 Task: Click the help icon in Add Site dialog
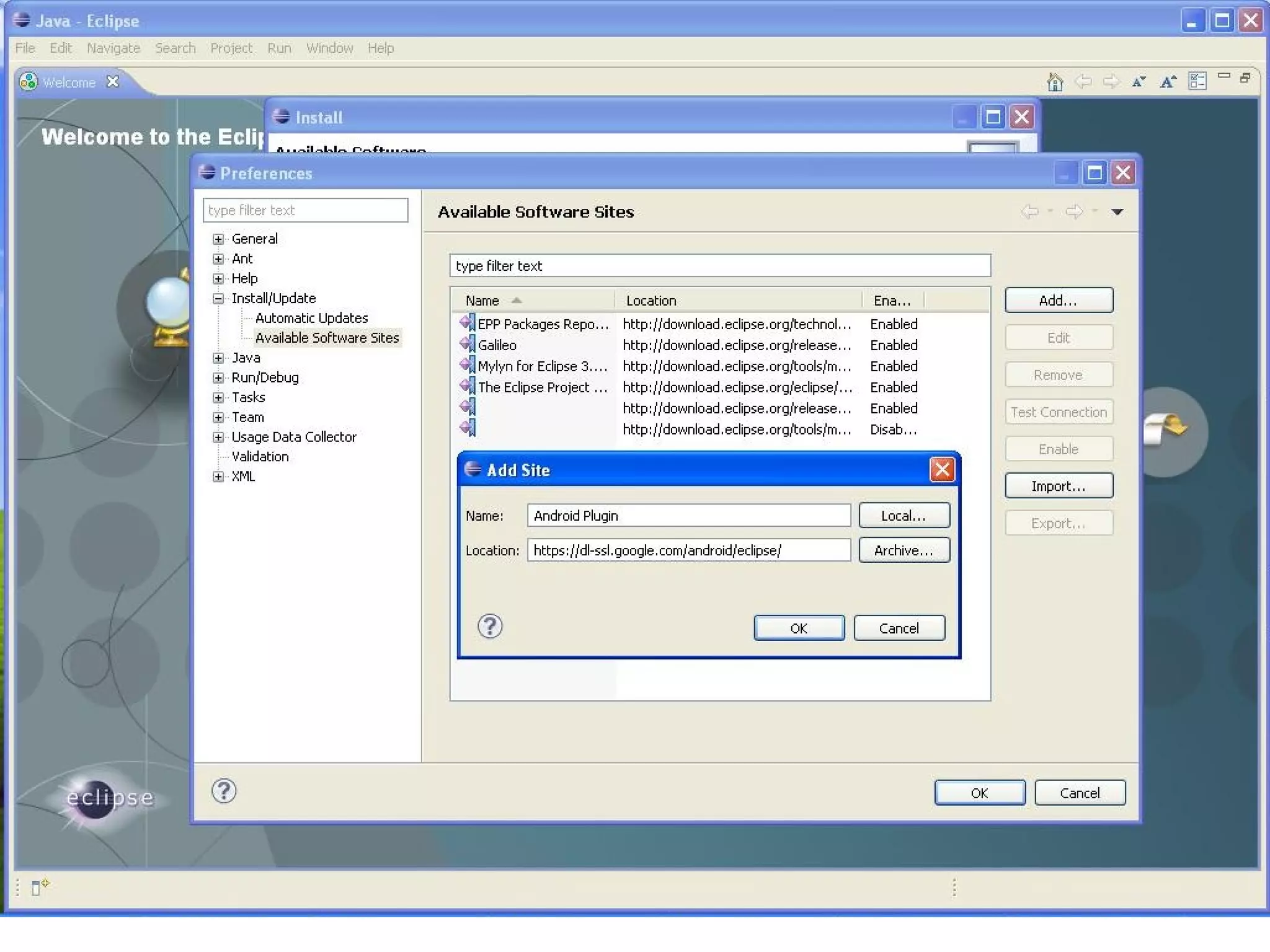click(490, 627)
